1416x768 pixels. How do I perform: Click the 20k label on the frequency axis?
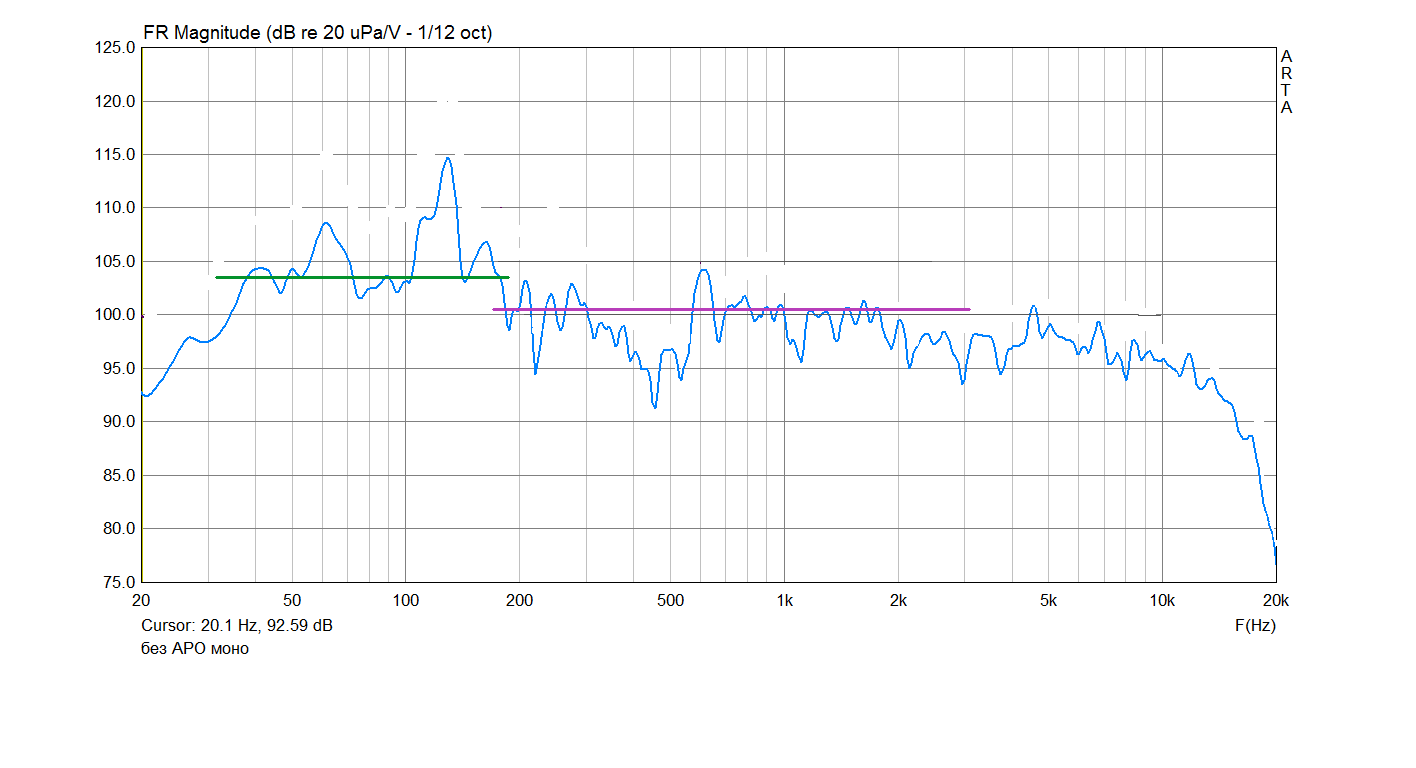(1276, 601)
